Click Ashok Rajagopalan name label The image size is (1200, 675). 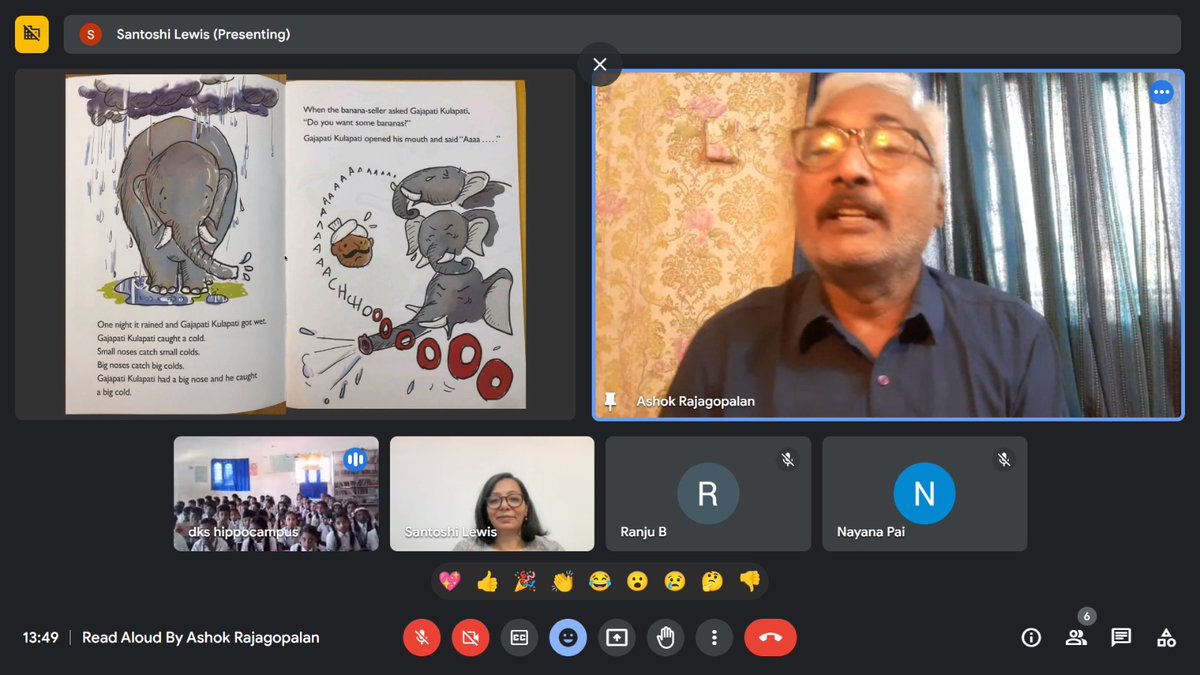point(696,401)
